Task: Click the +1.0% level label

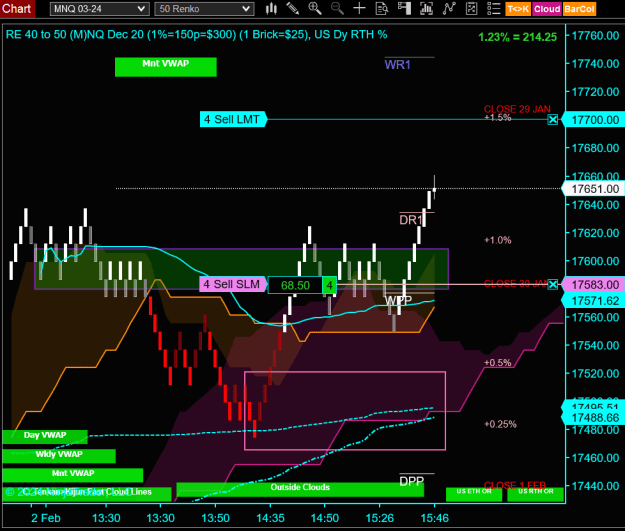Action: [x=497, y=240]
